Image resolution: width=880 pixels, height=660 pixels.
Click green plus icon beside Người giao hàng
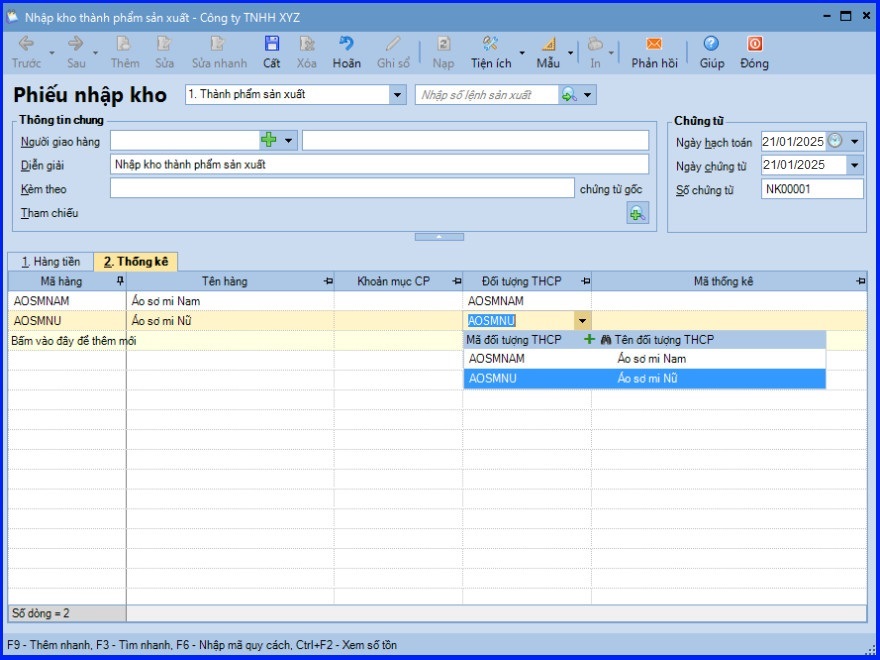click(268, 140)
